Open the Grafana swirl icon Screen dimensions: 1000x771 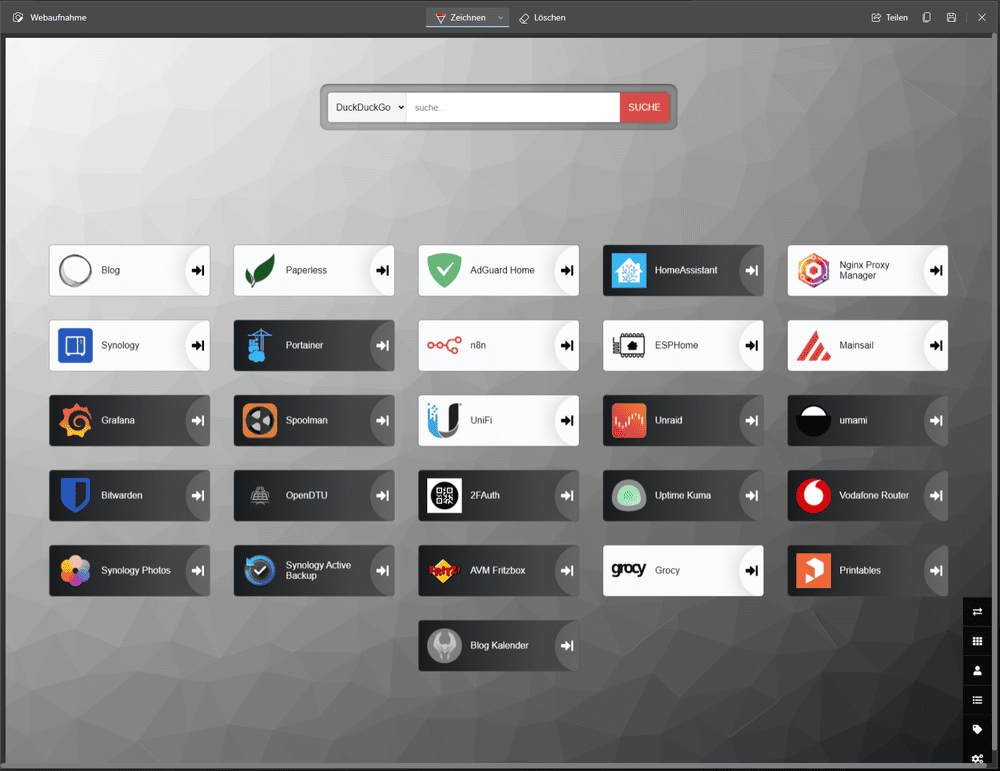[75, 420]
